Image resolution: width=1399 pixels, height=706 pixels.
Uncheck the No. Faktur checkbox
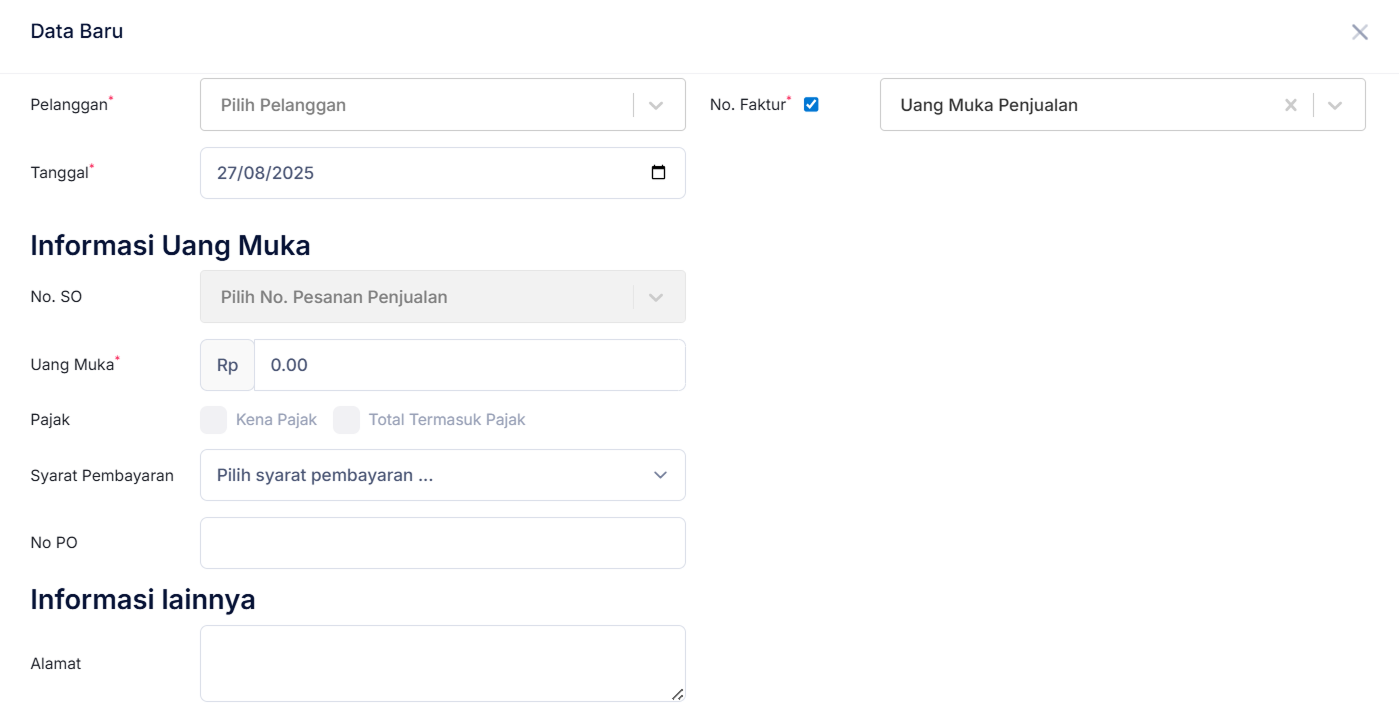coord(811,104)
